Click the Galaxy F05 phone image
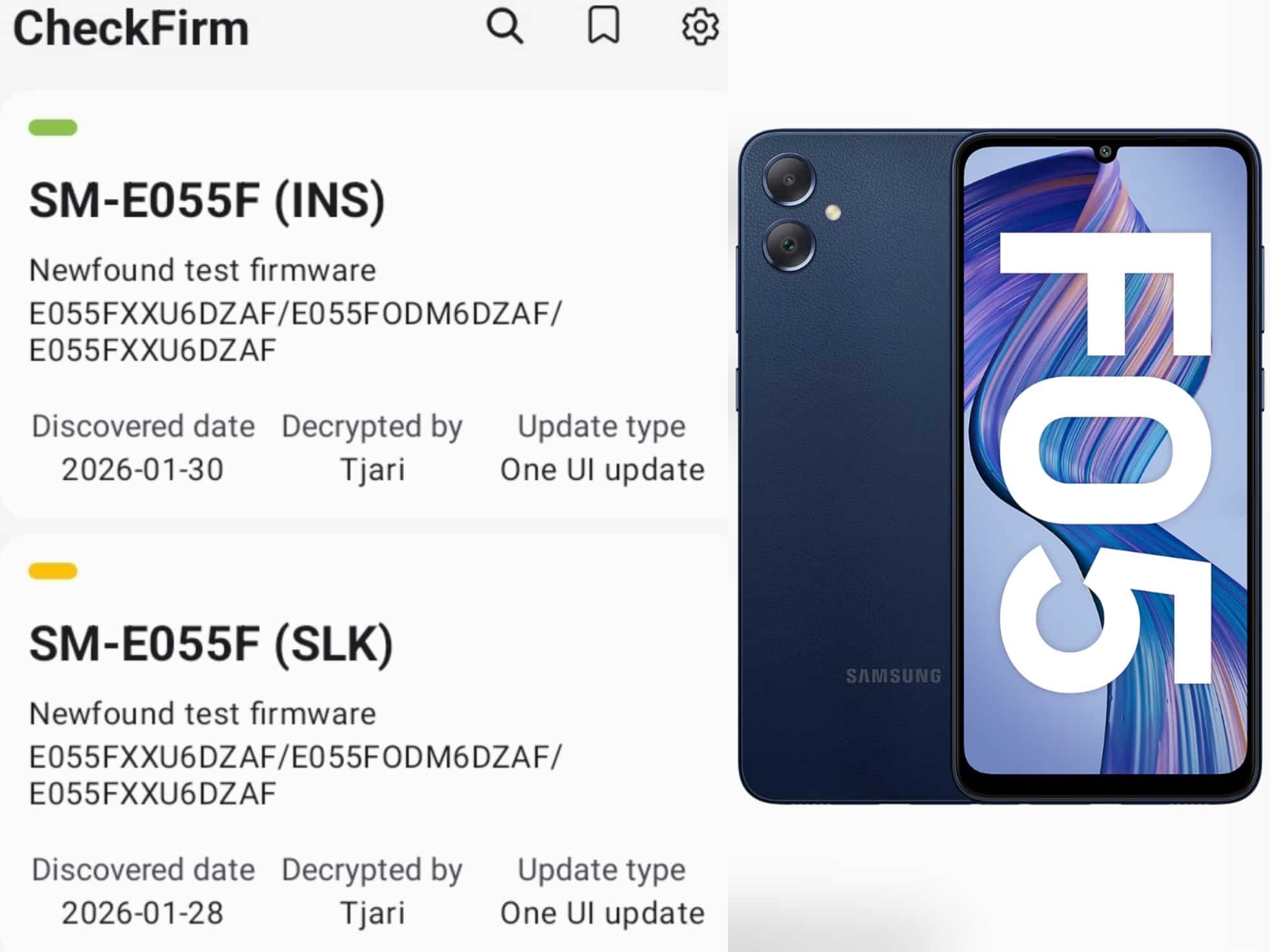Image resolution: width=1270 pixels, height=952 pixels. (x=1000, y=466)
